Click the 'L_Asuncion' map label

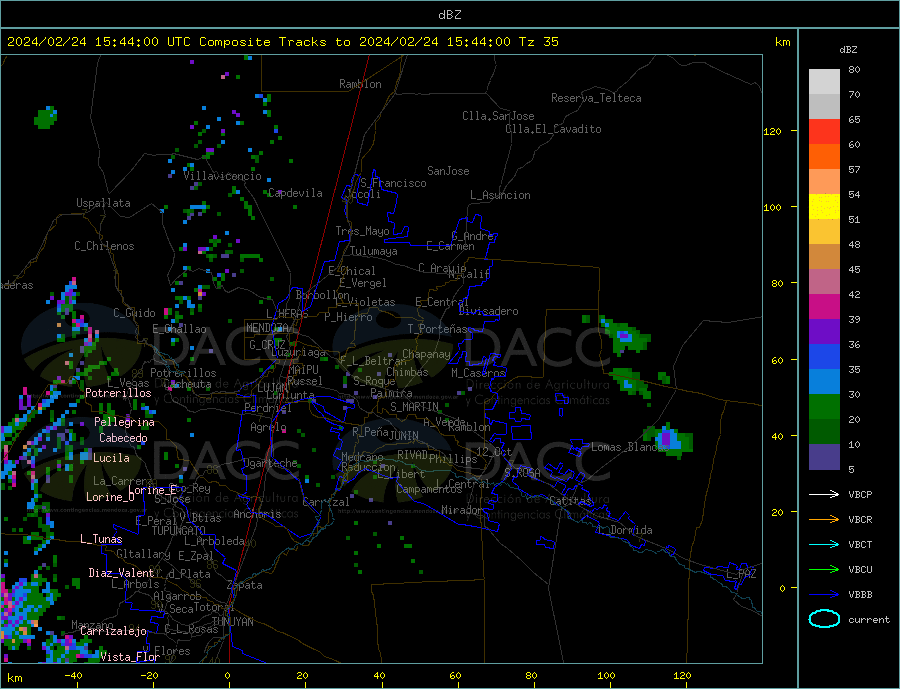pos(500,195)
